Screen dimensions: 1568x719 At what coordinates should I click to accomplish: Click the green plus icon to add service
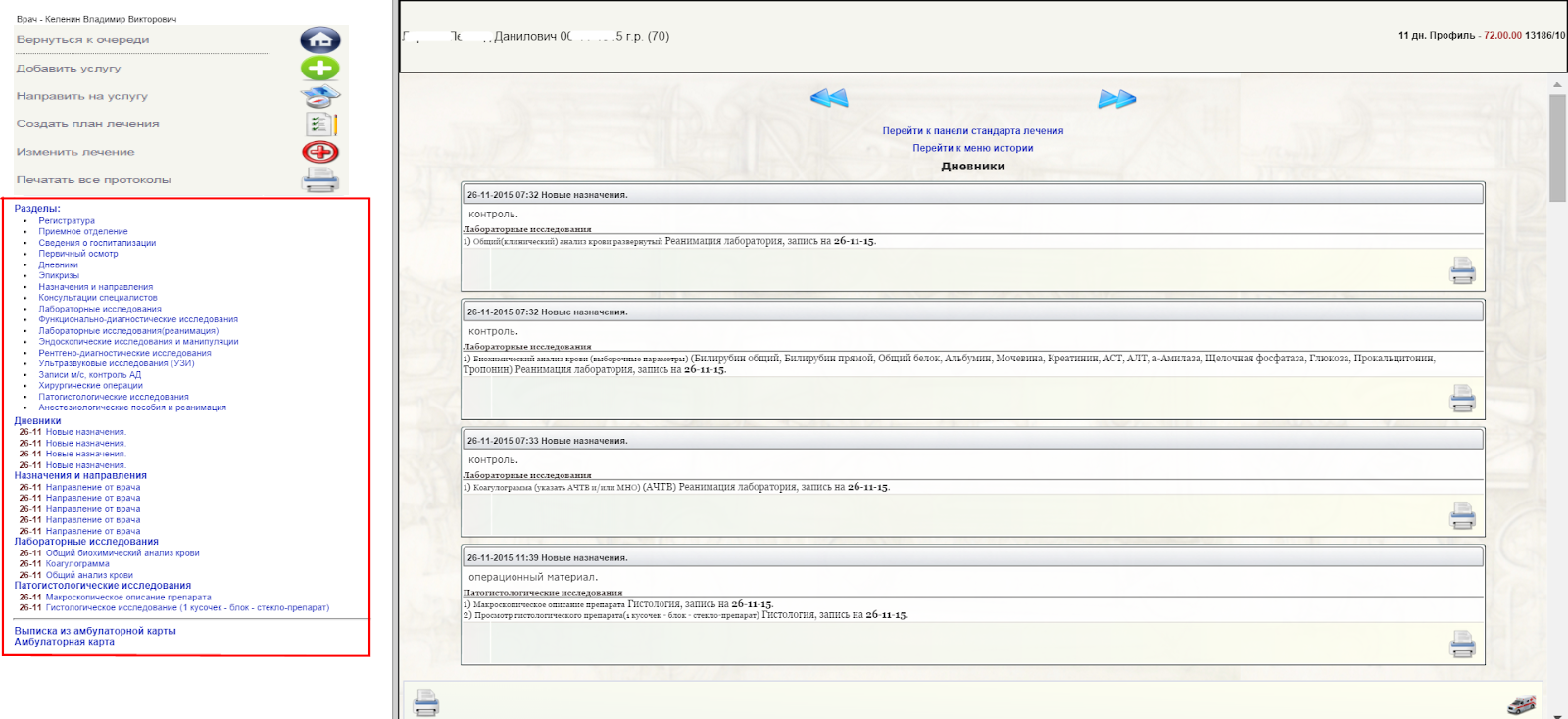coord(319,69)
